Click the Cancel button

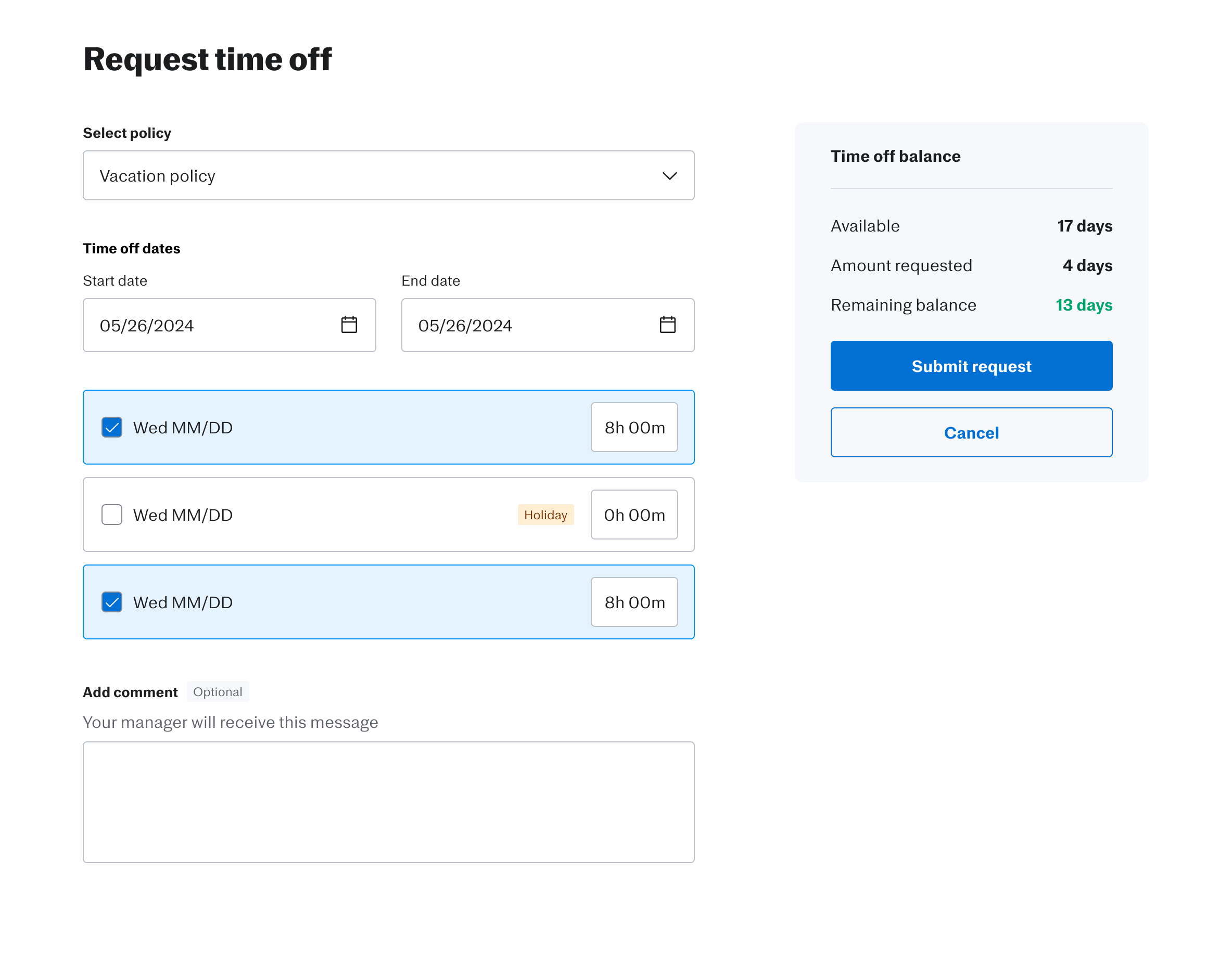[971, 432]
